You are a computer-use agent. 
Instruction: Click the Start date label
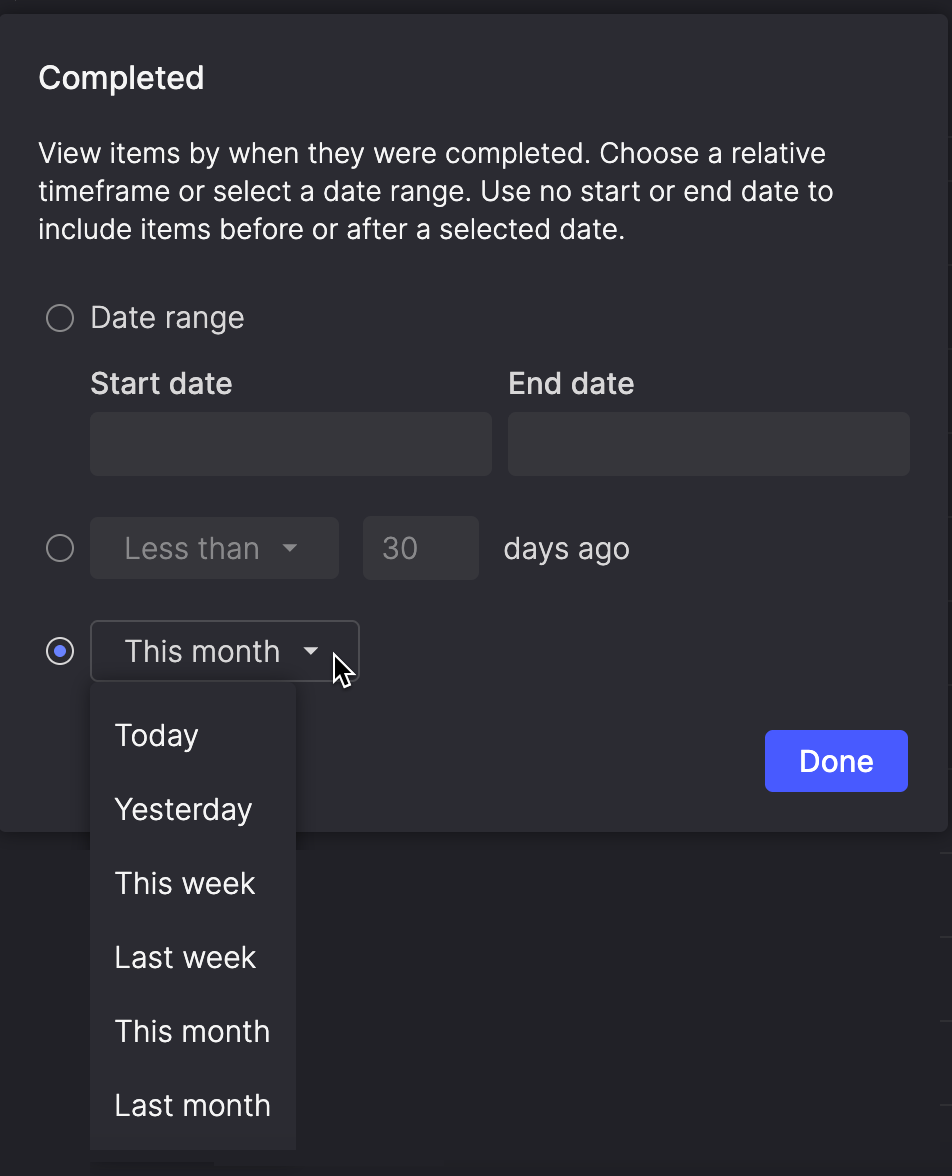point(161,384)
